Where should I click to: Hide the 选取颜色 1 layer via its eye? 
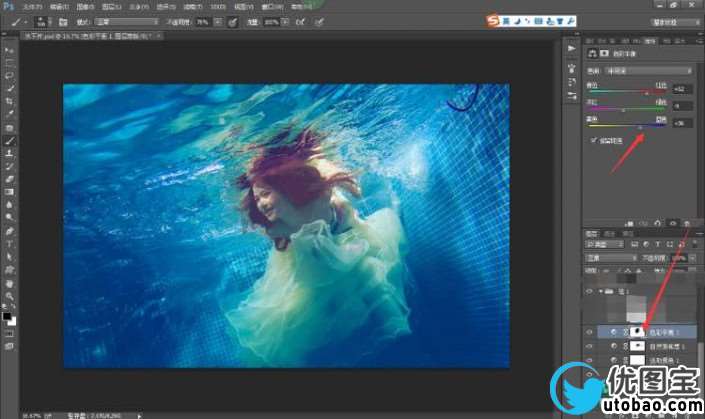(589, 360)
